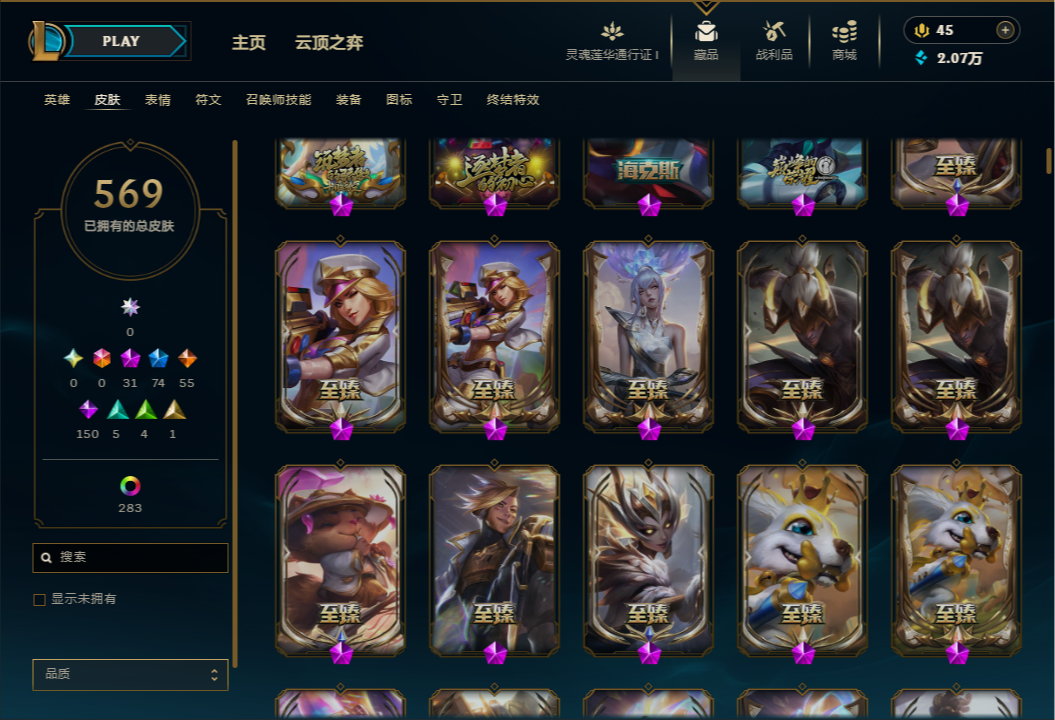Open the 终结特效 tab

[x=513, y=100]
